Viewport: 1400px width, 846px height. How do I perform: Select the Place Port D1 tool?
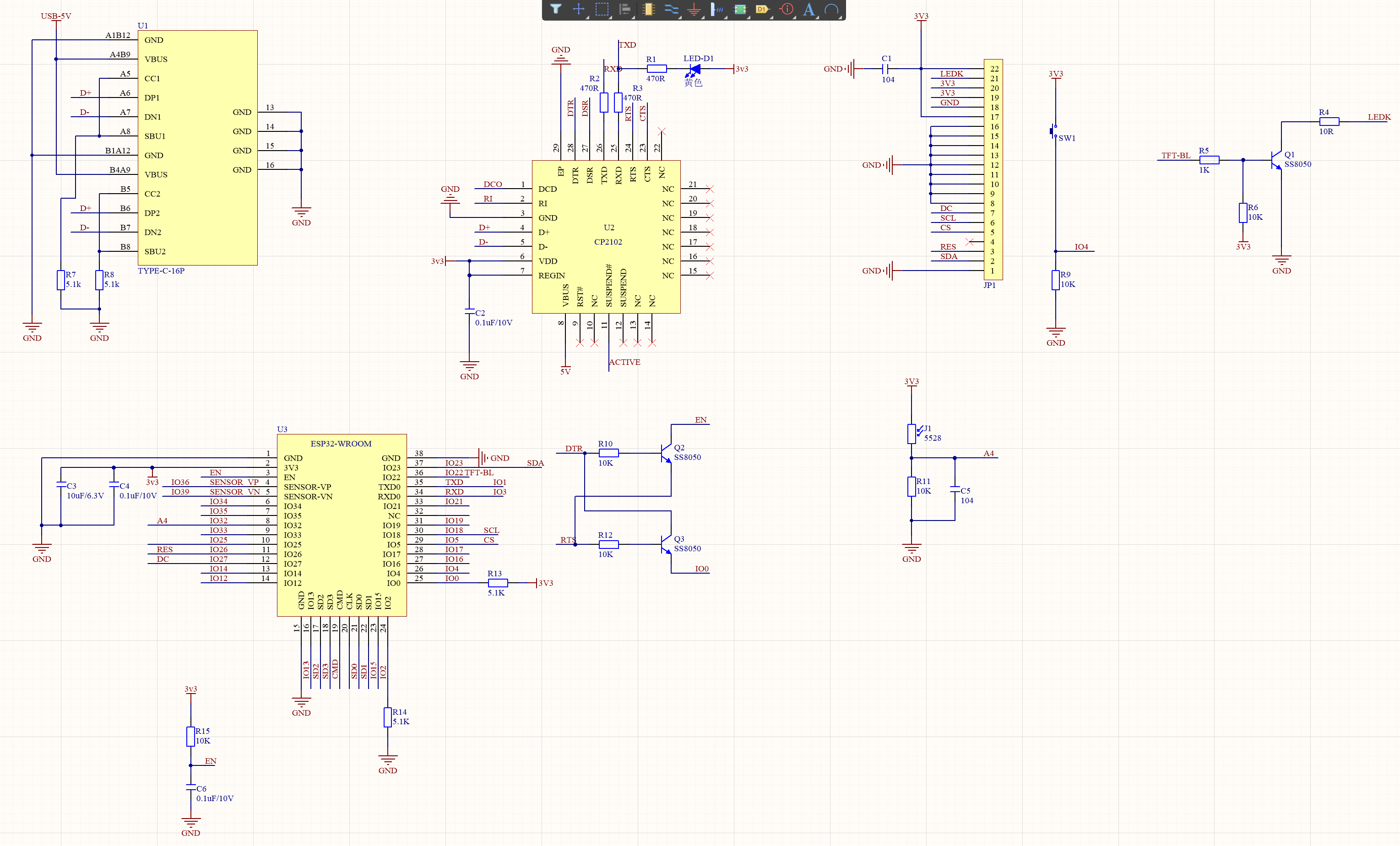pos(763,9)
